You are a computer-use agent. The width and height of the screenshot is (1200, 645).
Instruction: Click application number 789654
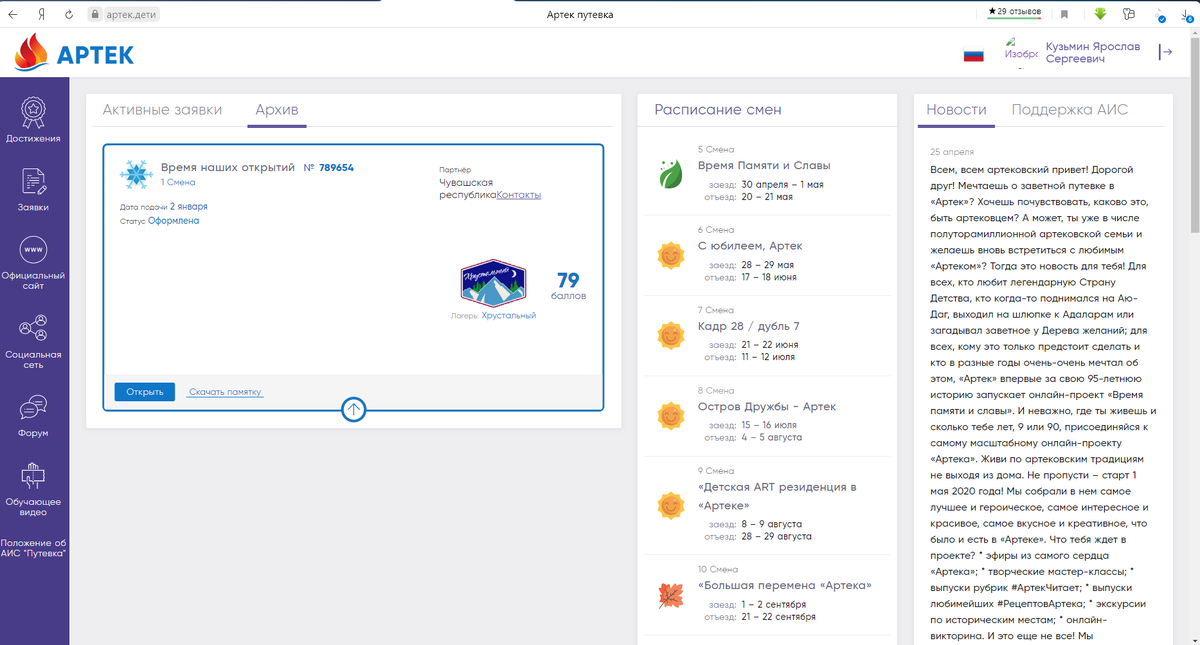point(336,167)
